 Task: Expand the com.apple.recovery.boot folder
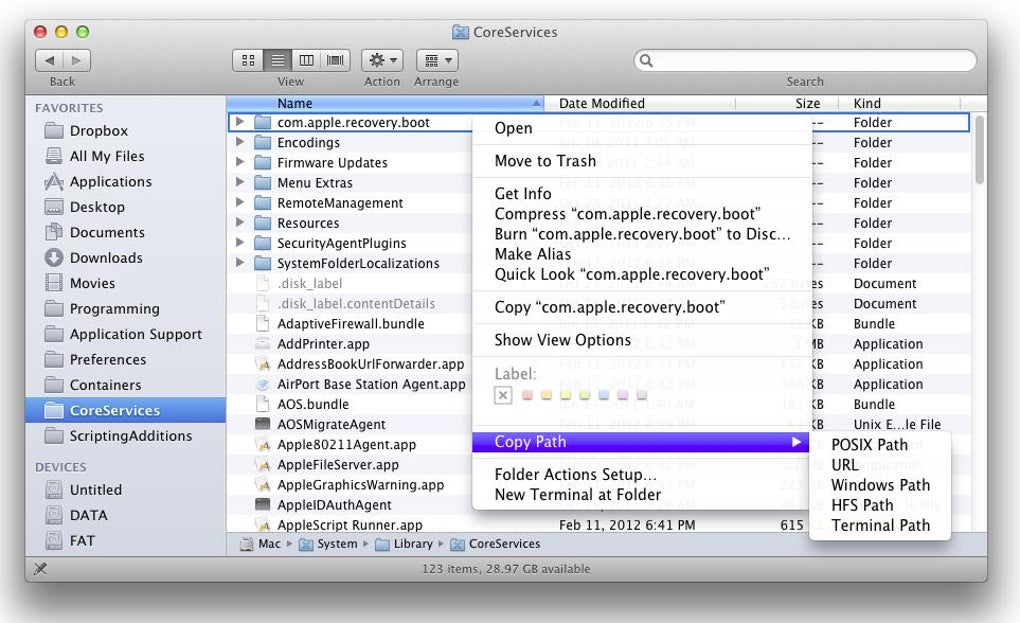(239, 122)
